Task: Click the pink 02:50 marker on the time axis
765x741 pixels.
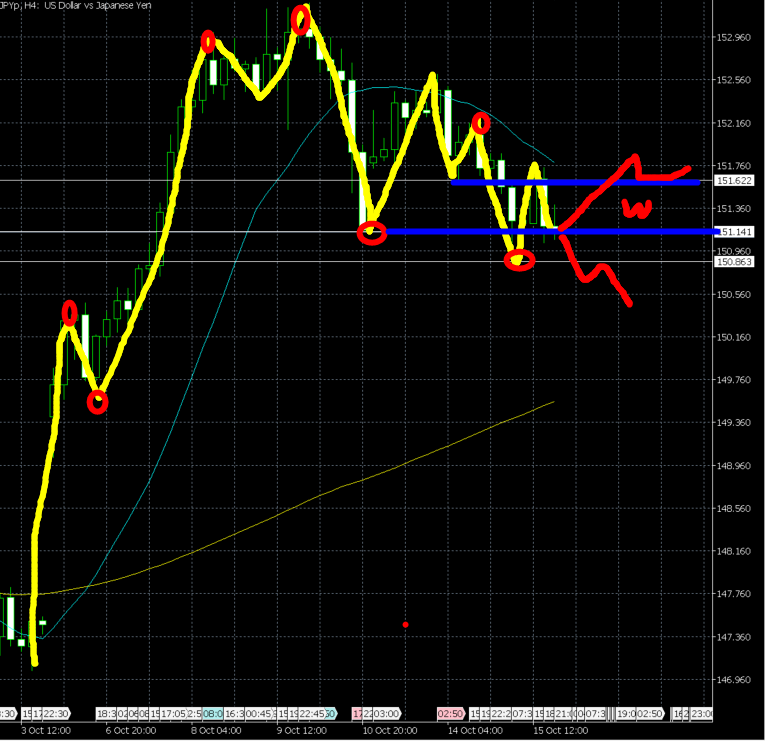Action: tap(451, 715)
